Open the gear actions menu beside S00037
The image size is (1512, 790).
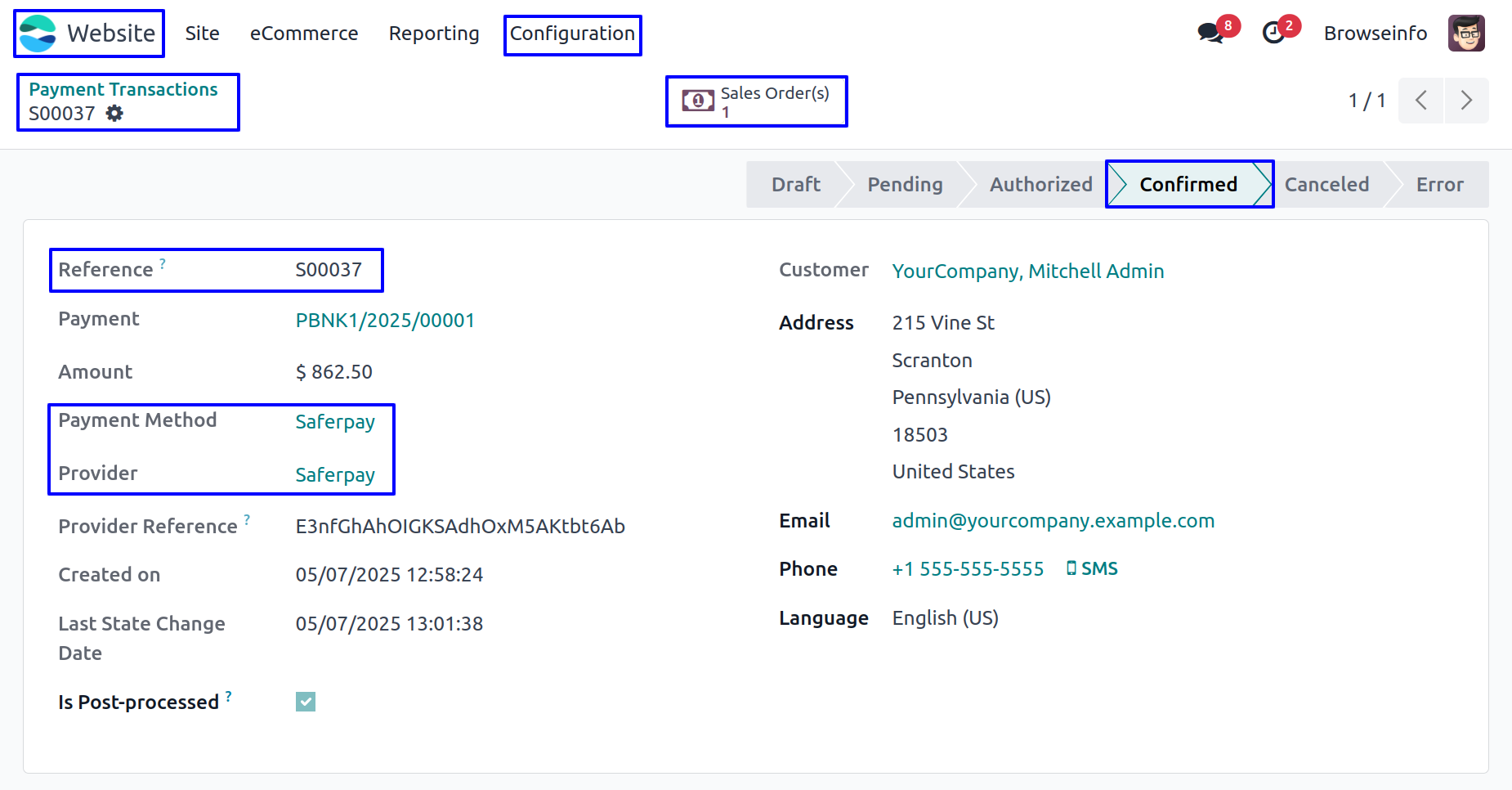(x=115, y=114)
